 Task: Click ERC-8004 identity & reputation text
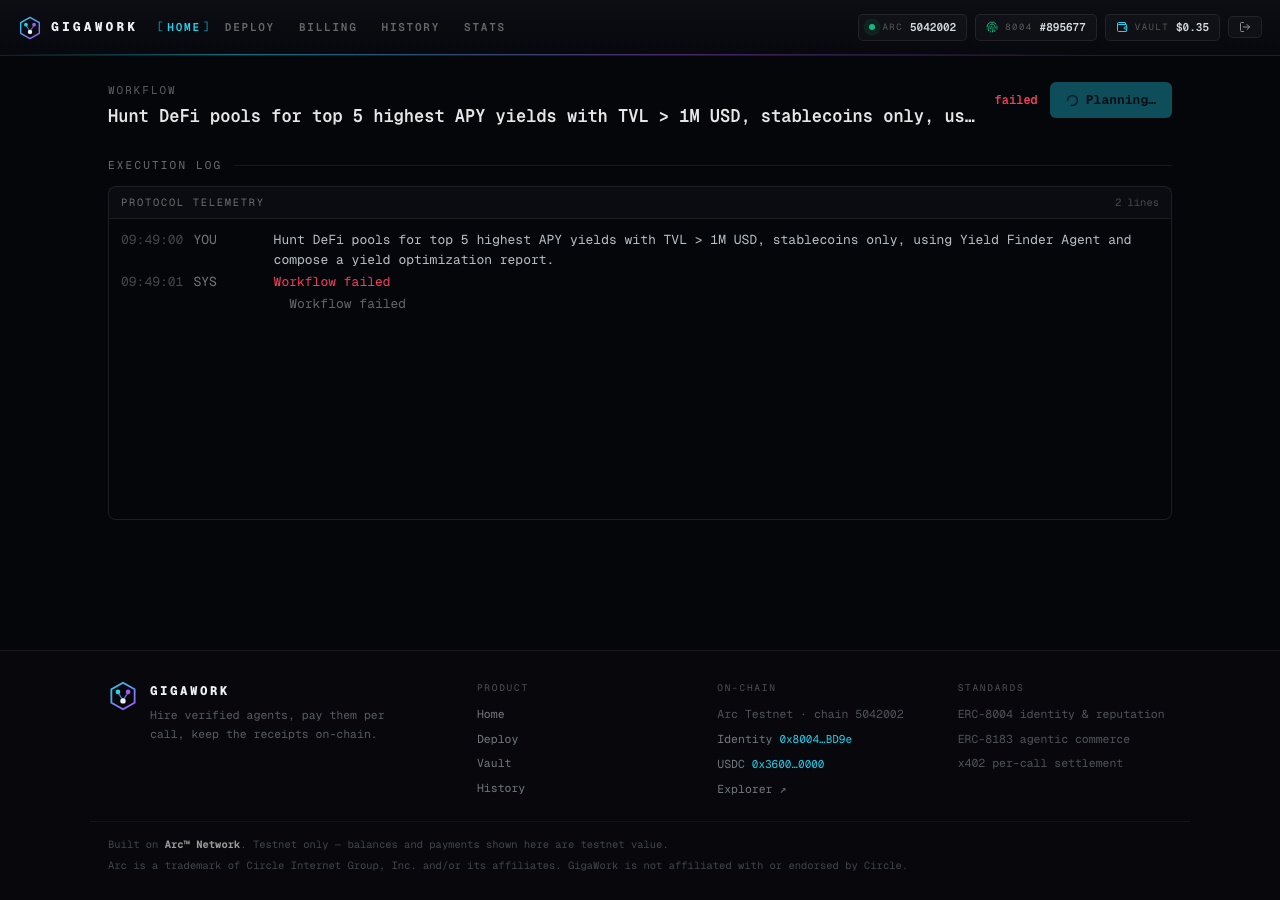[1061, 715]
